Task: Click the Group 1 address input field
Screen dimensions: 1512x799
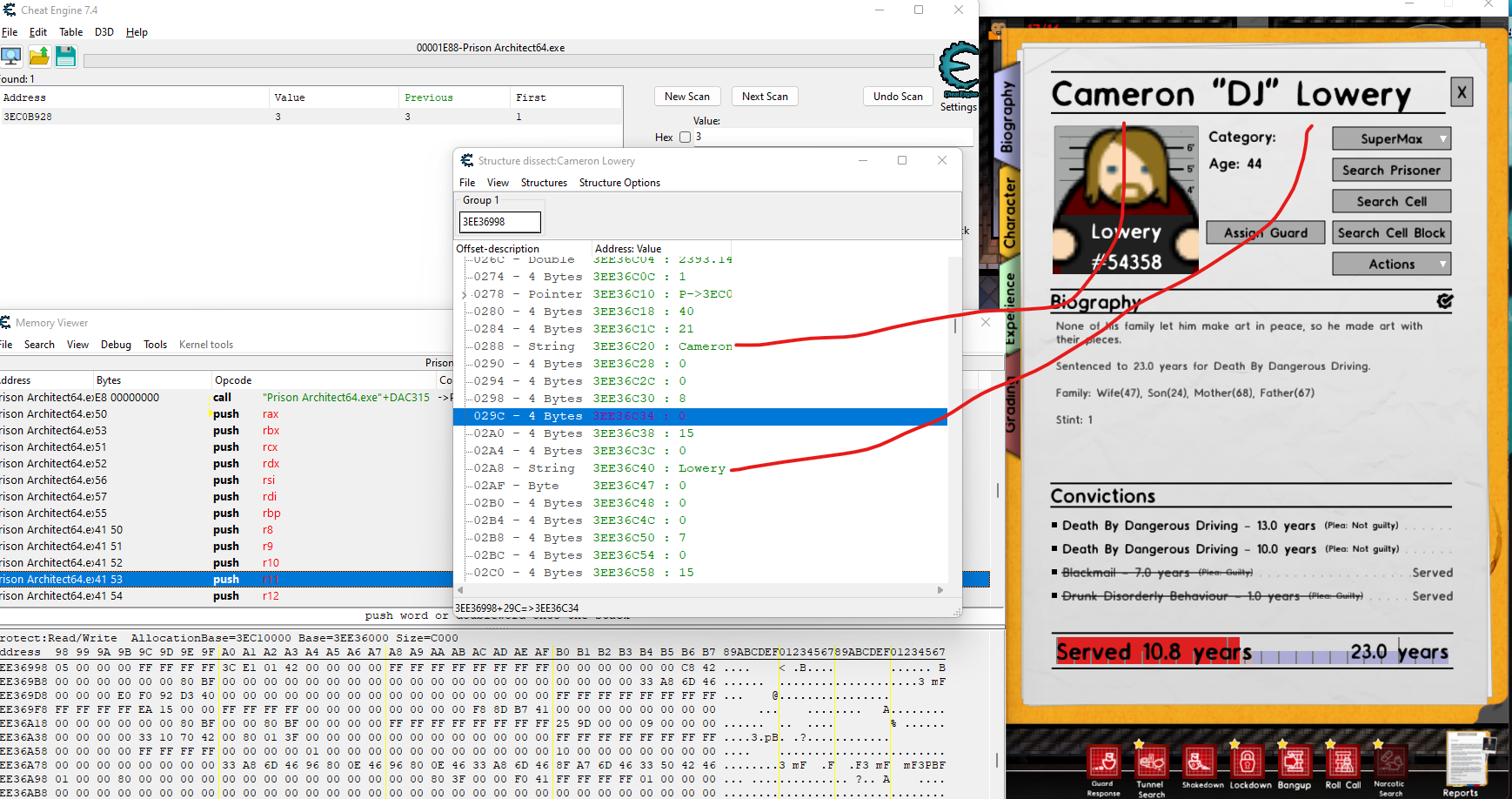Action: pos(499,222)
